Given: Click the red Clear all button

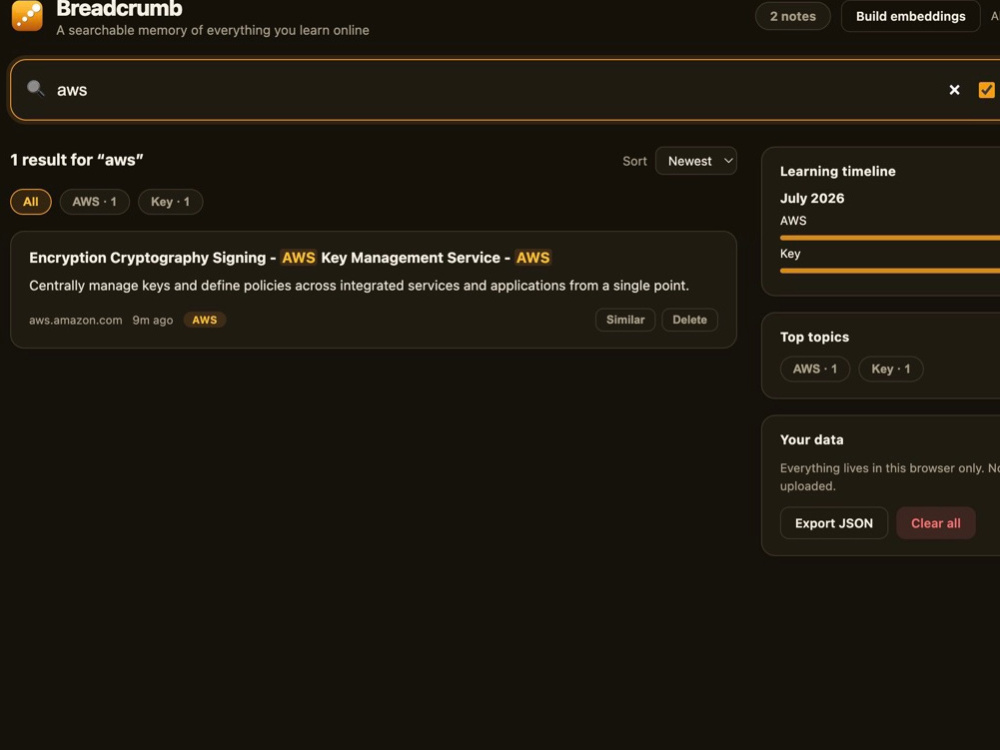Looking at the screenshot, I should point(936,524).
